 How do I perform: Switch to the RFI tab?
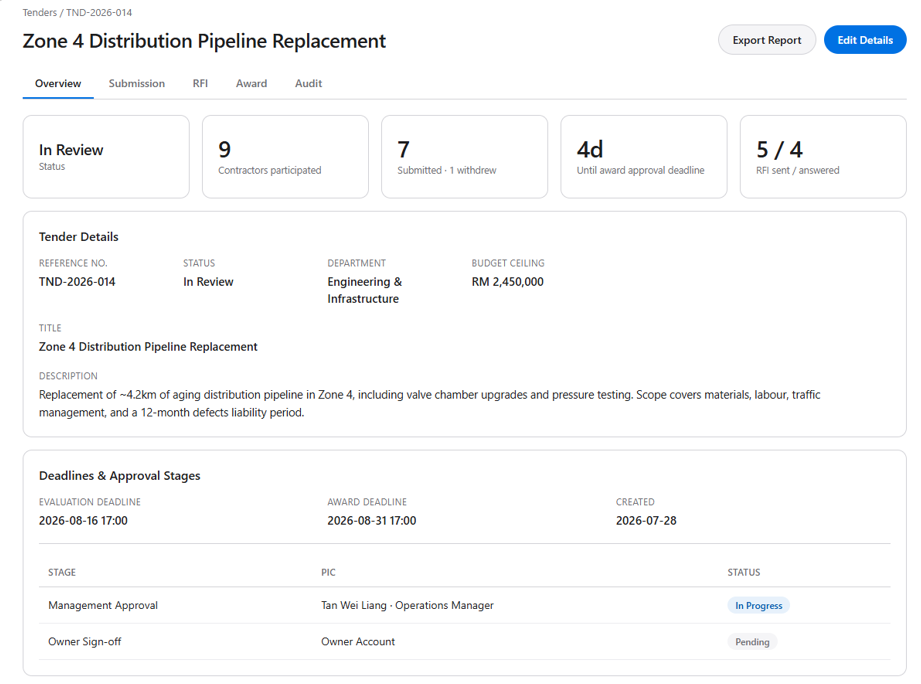[200, 83]
